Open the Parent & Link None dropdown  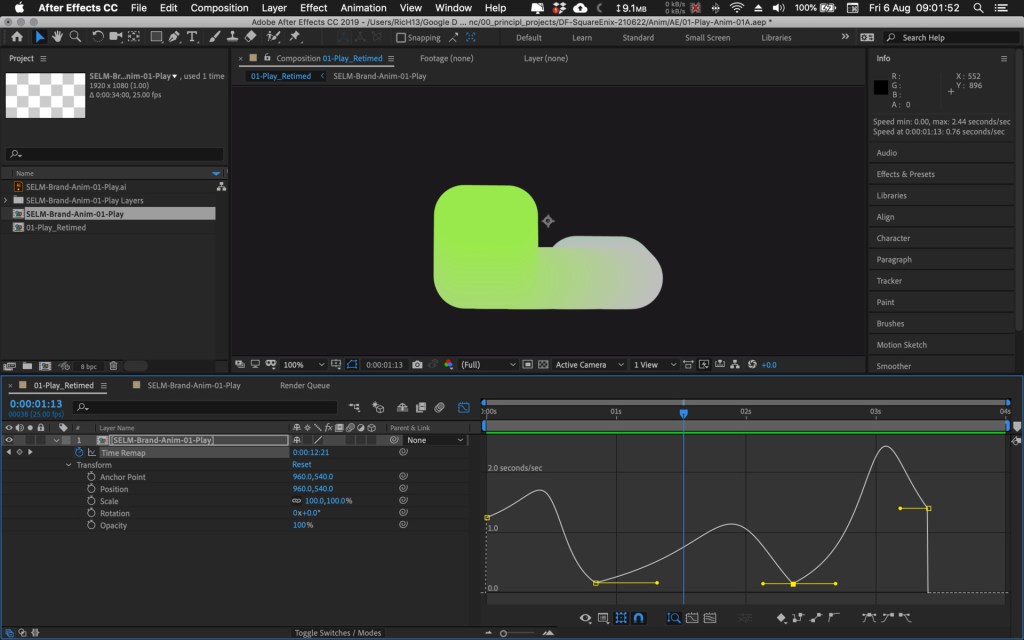pos(436,440)
